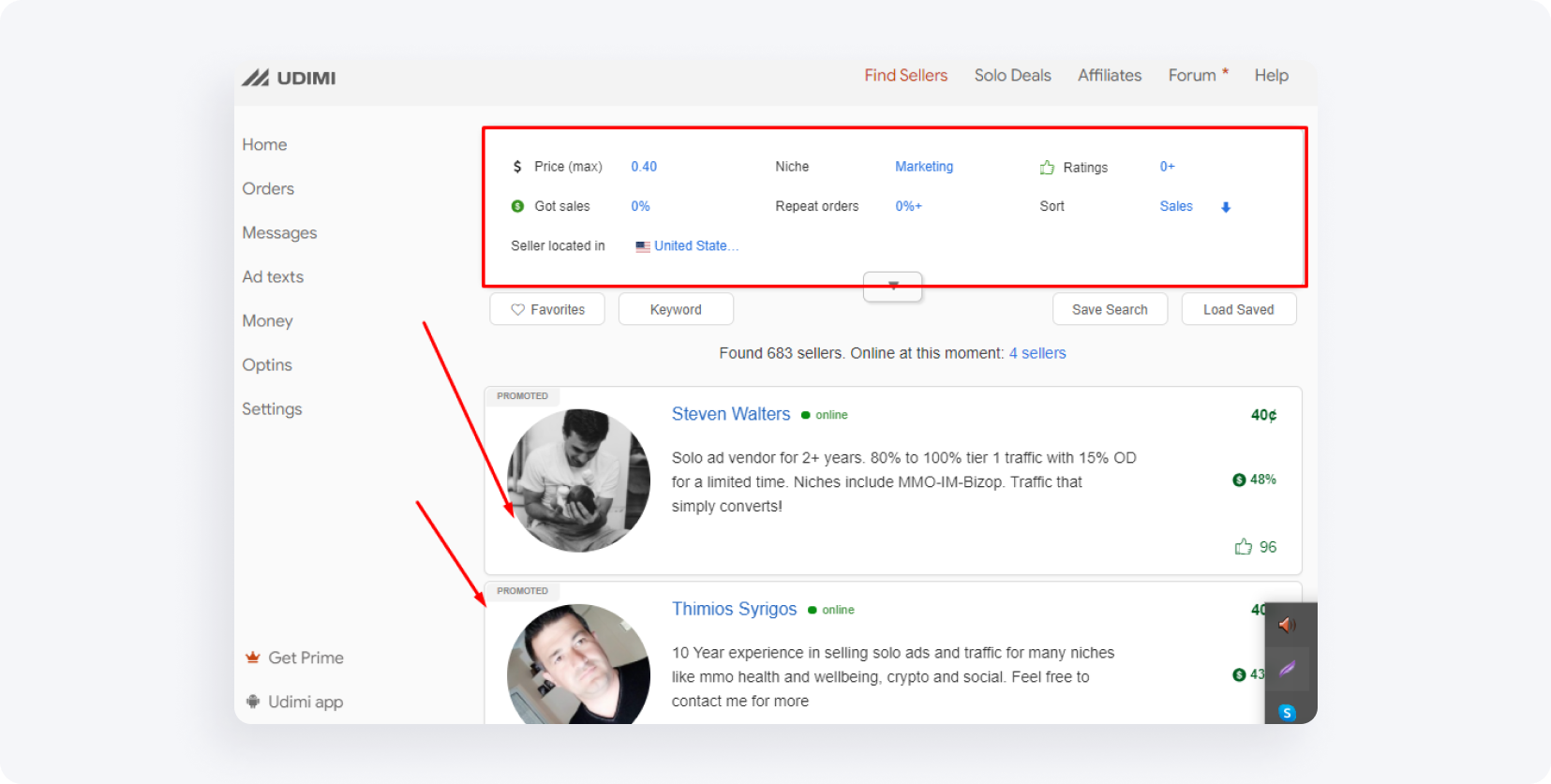Click the Save Search button

[1110, 309]
